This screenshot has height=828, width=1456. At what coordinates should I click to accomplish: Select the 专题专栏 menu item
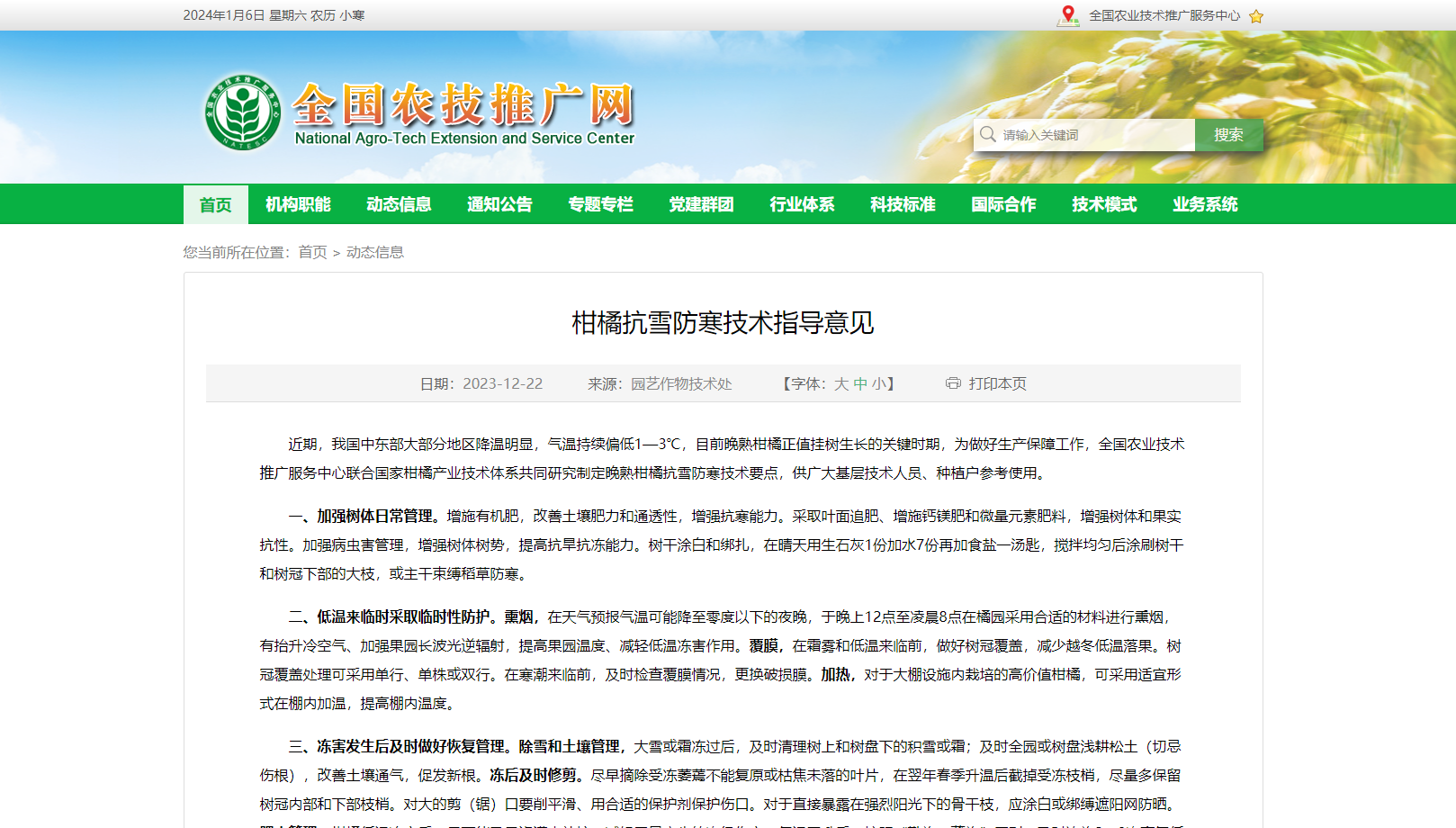tap(600, 204)
